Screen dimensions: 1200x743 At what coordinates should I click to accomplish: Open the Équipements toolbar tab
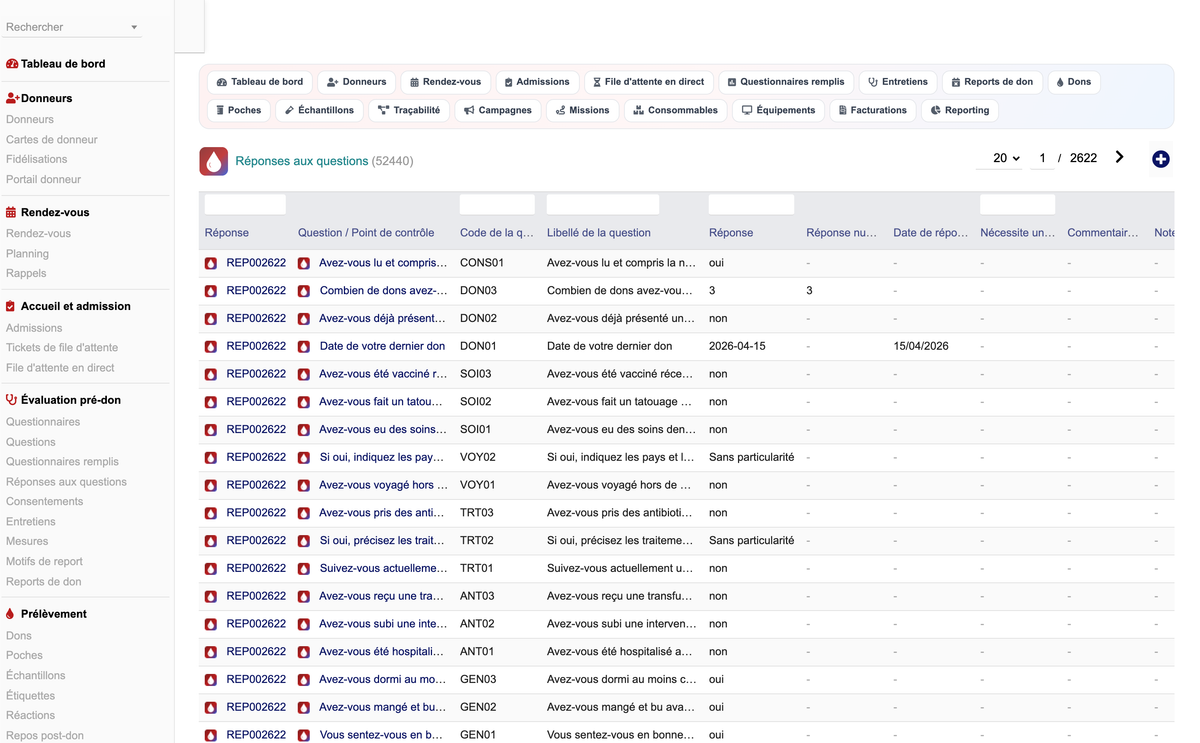[x=779, y=110]
